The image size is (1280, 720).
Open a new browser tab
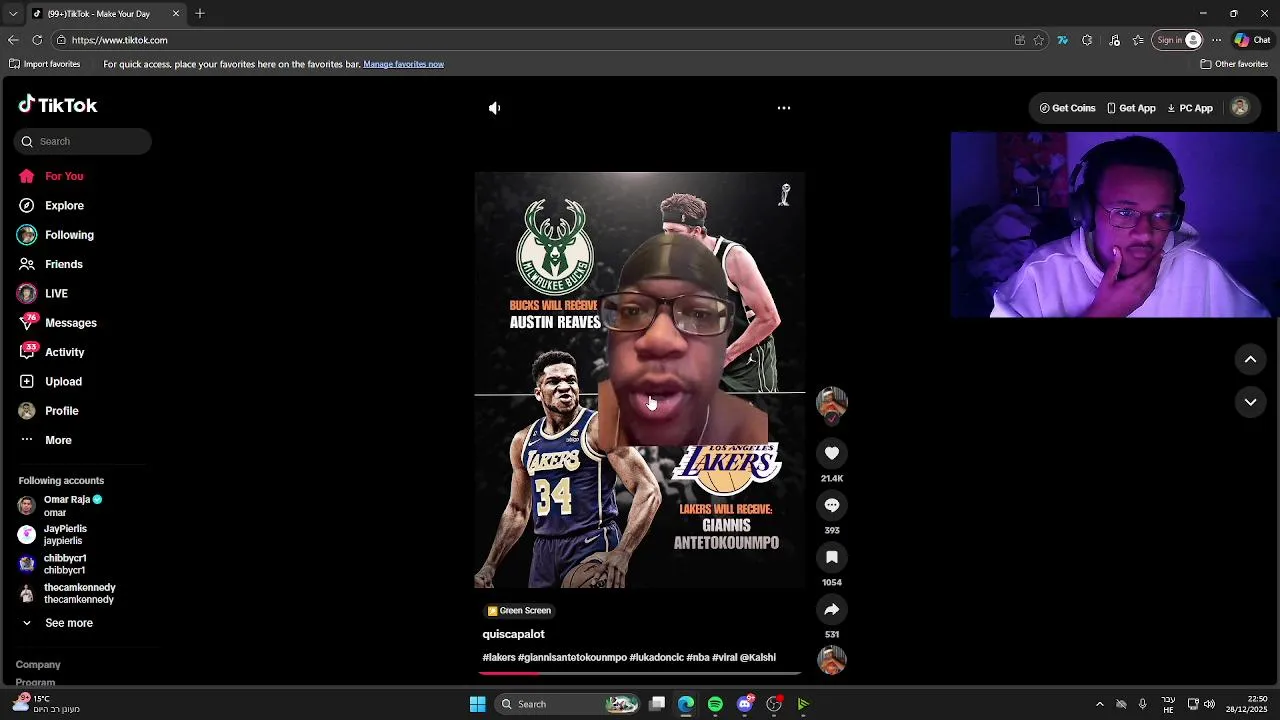[x=200, y=13]
